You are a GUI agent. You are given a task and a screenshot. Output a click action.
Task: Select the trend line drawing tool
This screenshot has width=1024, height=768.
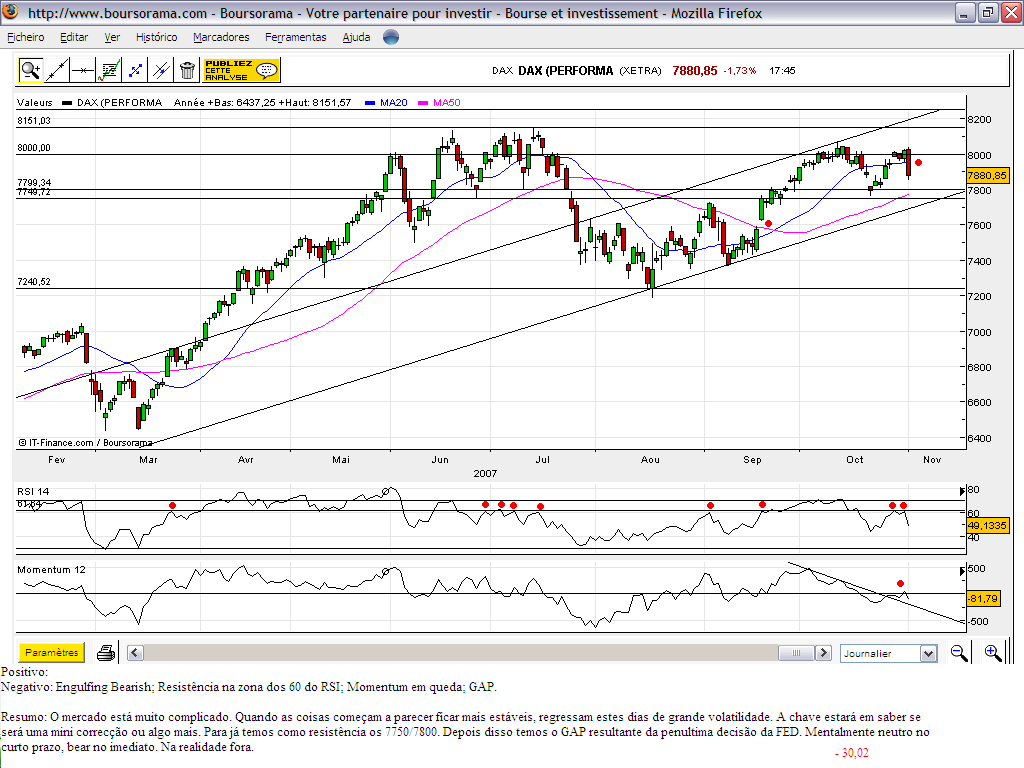pyautogui.click(x=57, y=70)
